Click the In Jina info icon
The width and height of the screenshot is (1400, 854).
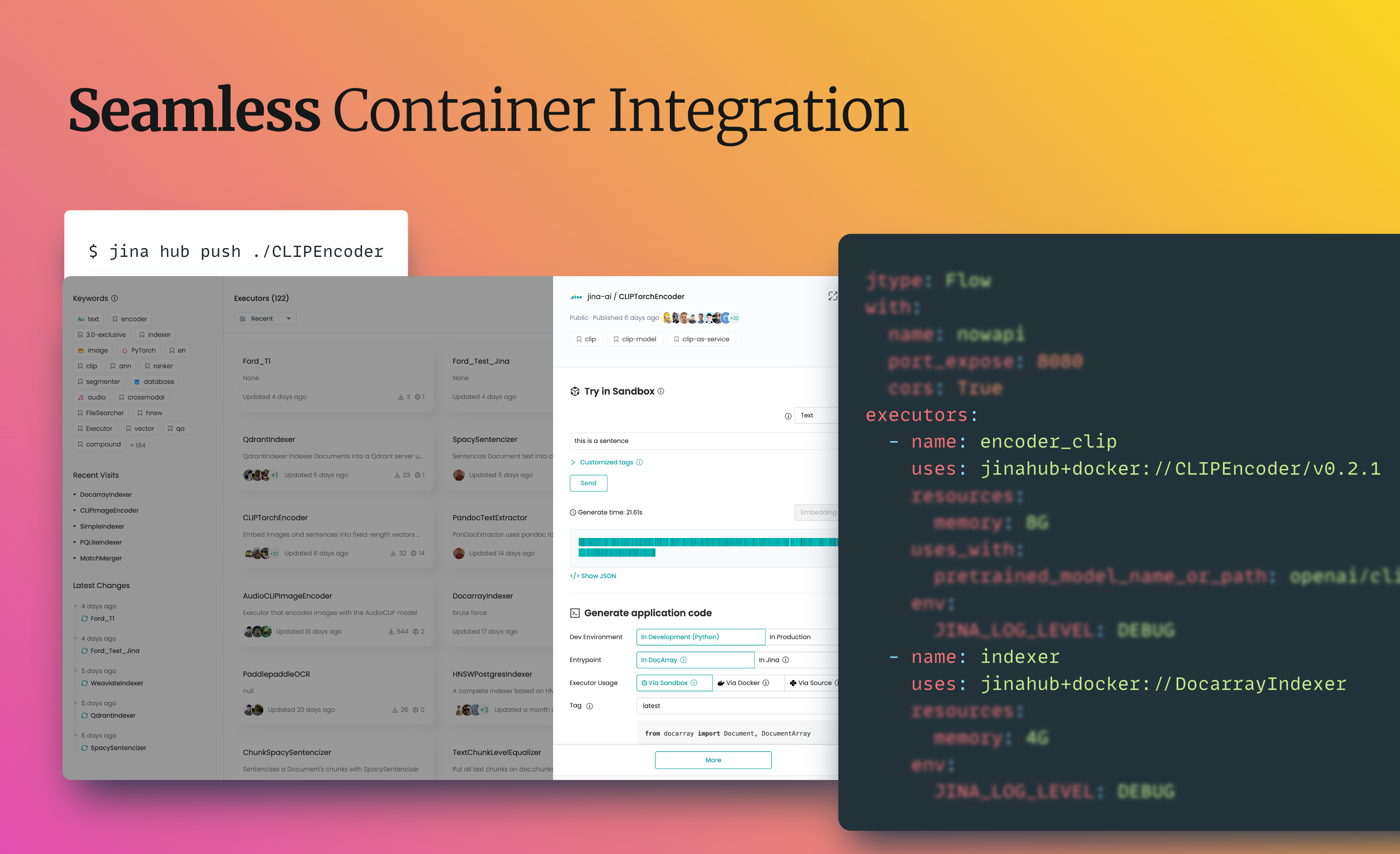point(786,660)
